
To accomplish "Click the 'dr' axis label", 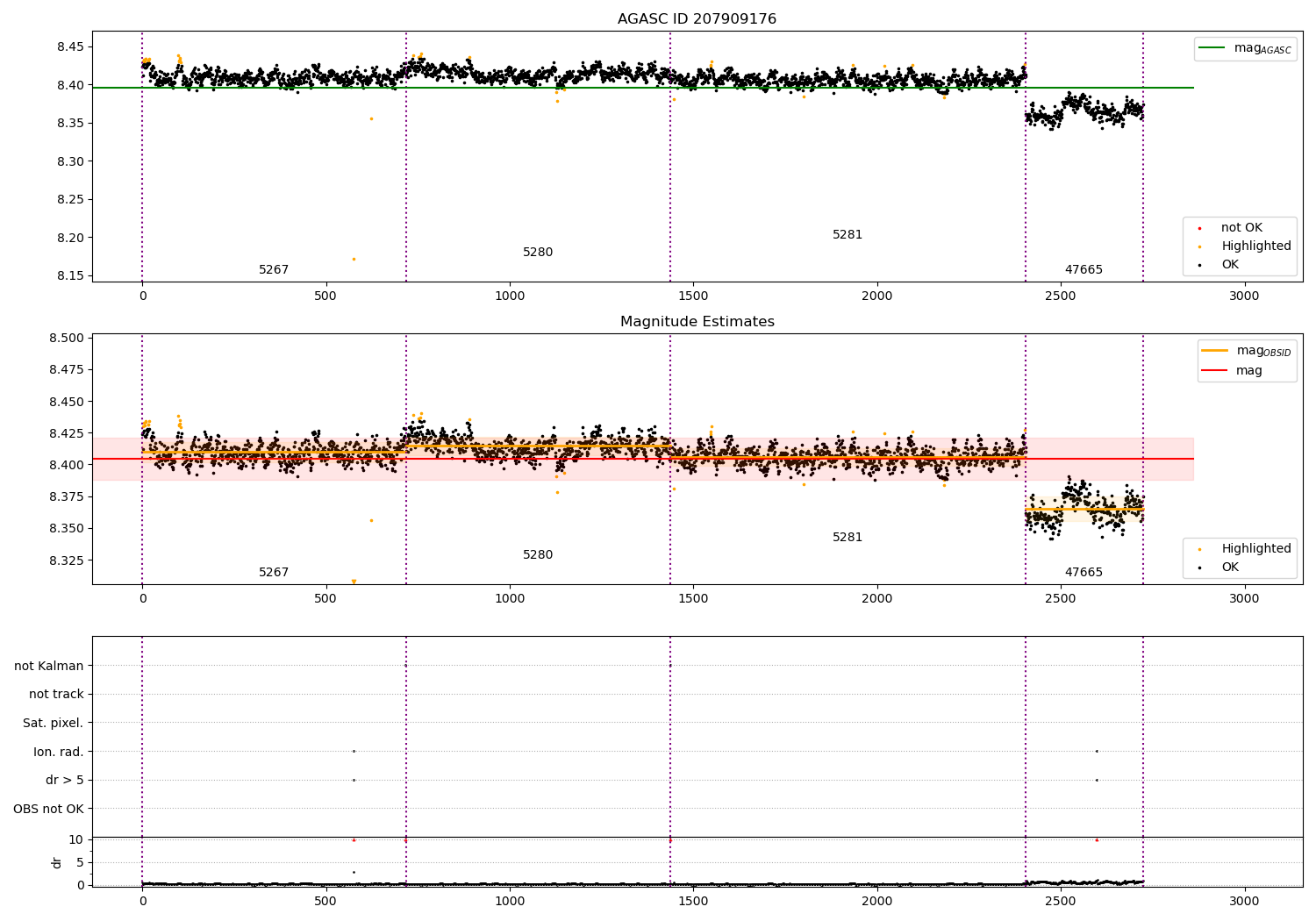I will point(56,862).
